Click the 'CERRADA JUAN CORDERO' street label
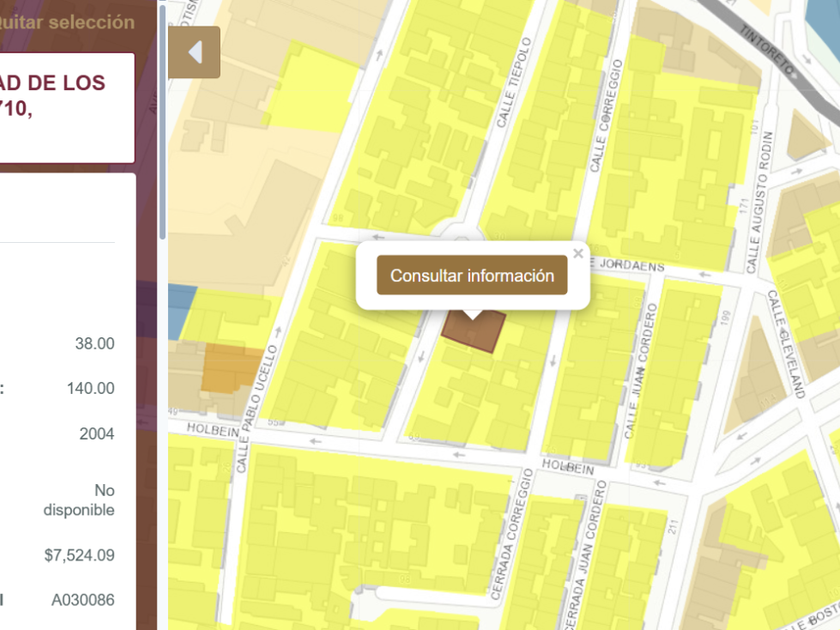840x630 pixels. tap(584, 555)
